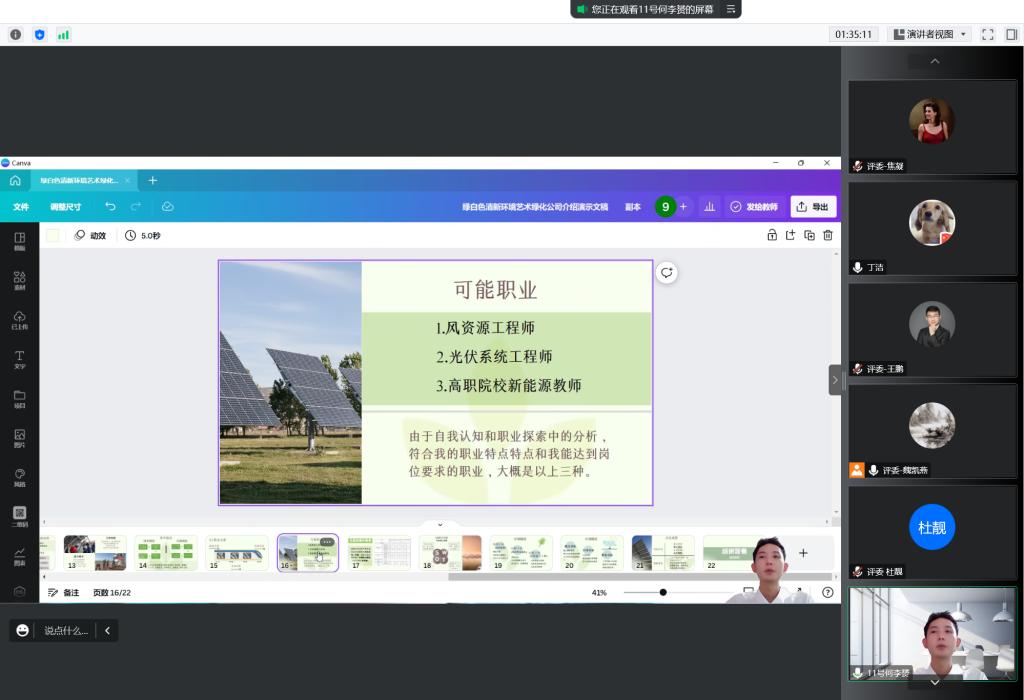The width and height of the screenshot is (1024, 700).
Task: Toggle the page lock icon
Action: 771,235
